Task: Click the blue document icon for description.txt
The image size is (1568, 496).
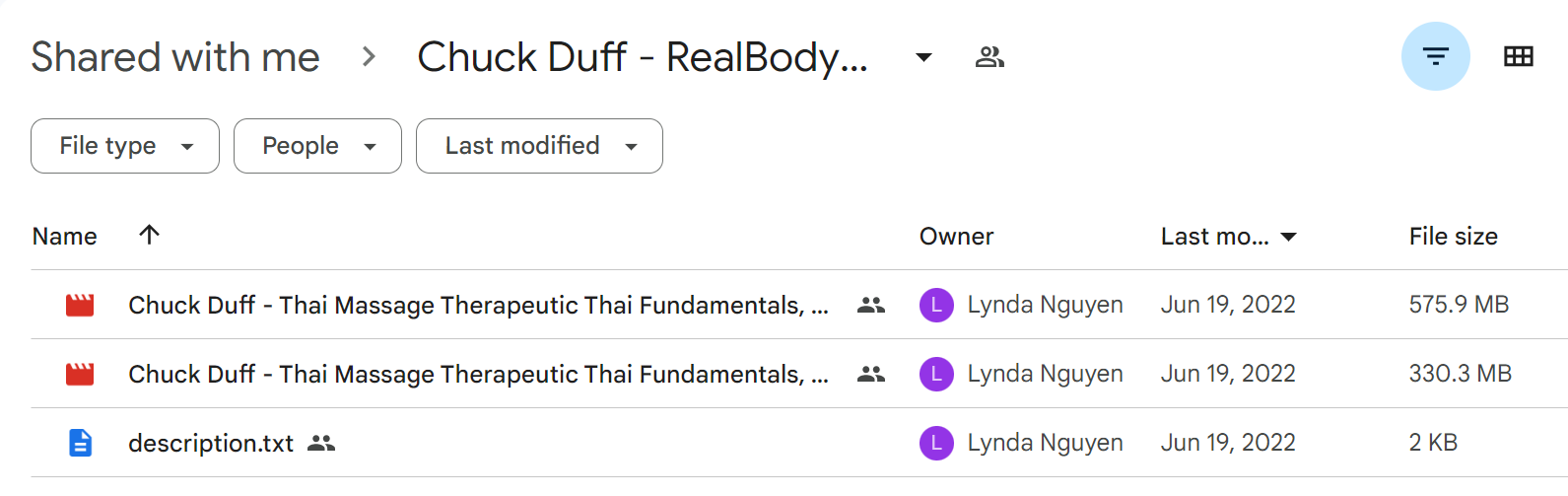Action: tap(80, 443)
